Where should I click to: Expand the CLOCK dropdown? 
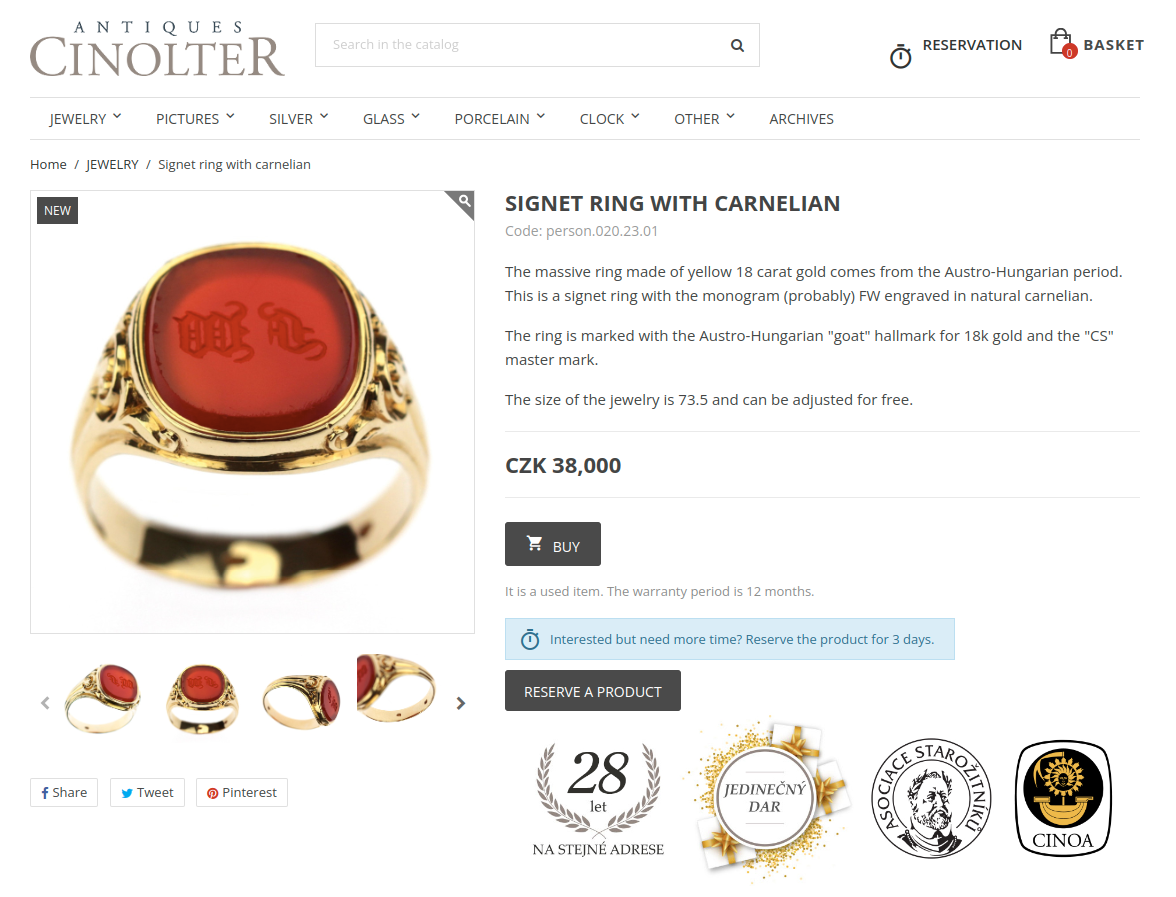point(609,118)
